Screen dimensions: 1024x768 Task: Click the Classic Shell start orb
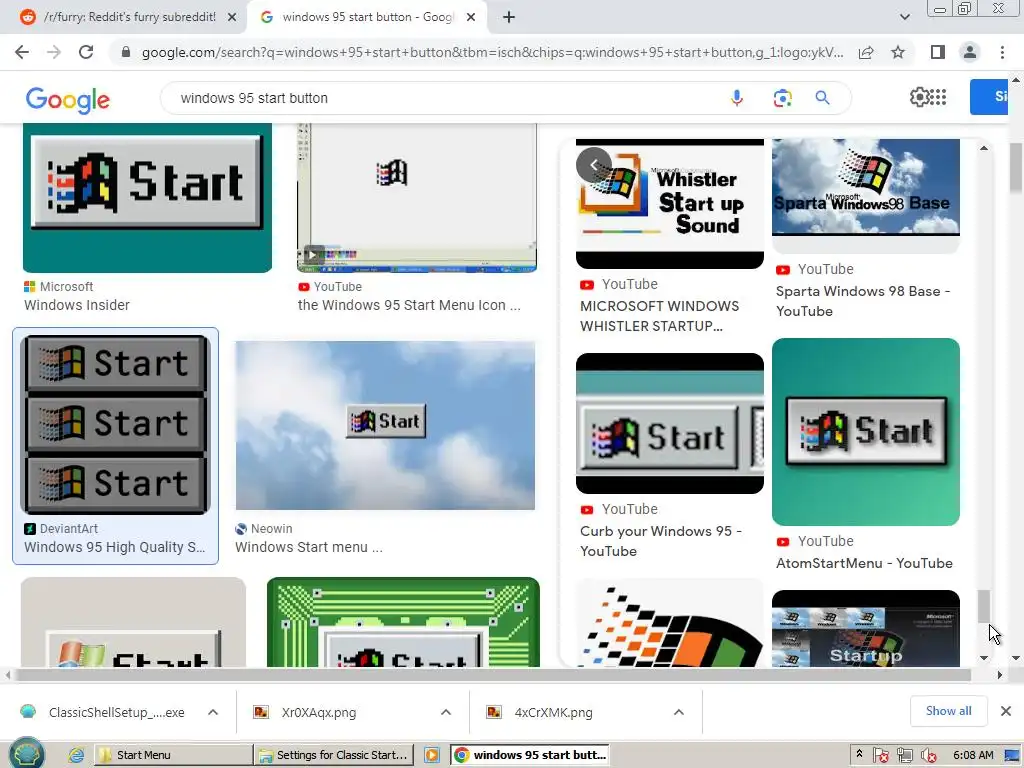pos(26,753)
